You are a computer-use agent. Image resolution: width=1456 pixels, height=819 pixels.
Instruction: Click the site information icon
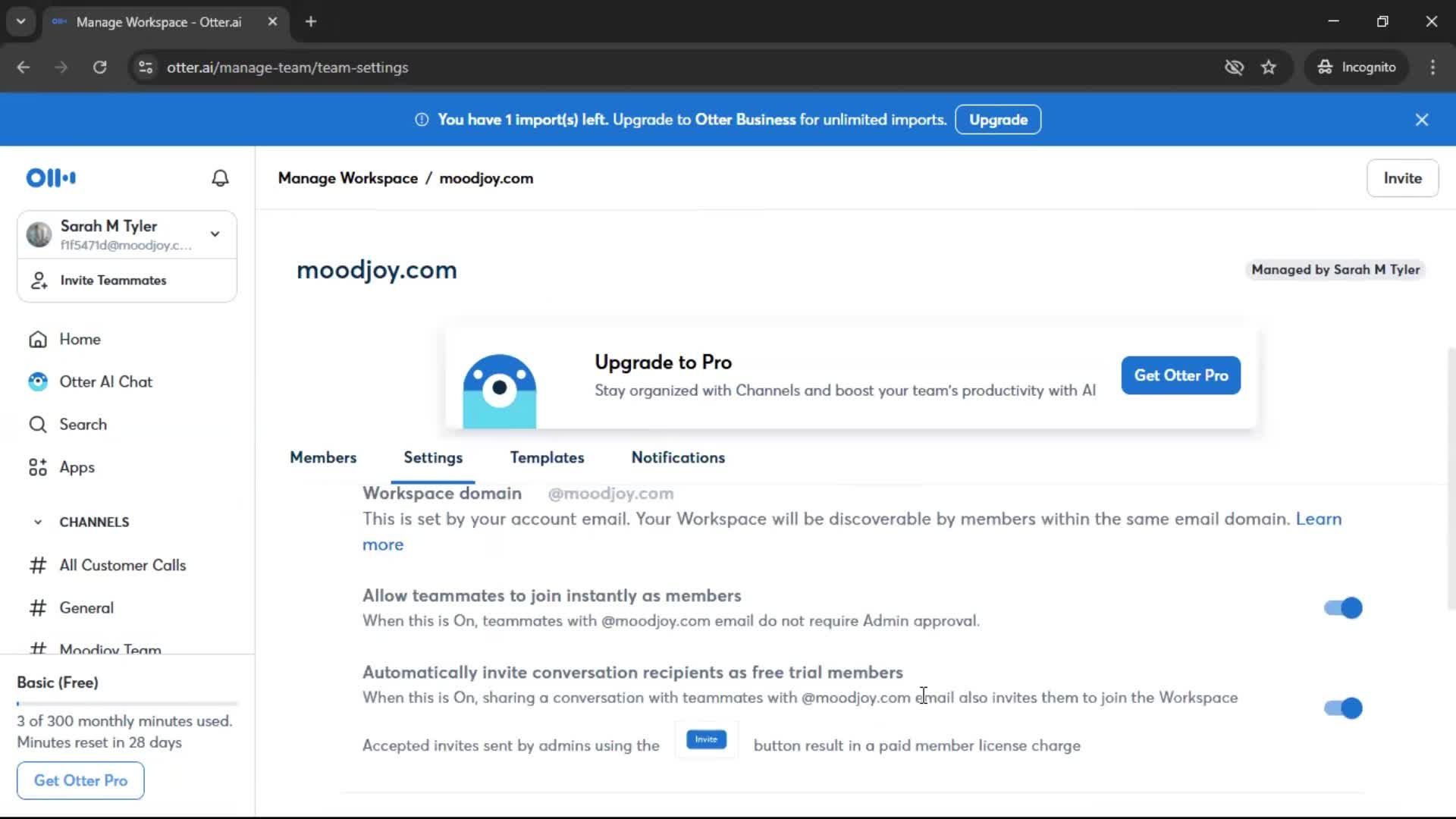[x=146, y=67]
